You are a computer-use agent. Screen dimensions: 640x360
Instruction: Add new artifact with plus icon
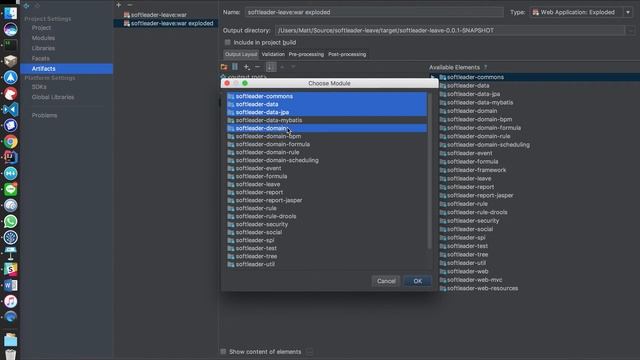[118, 5]
